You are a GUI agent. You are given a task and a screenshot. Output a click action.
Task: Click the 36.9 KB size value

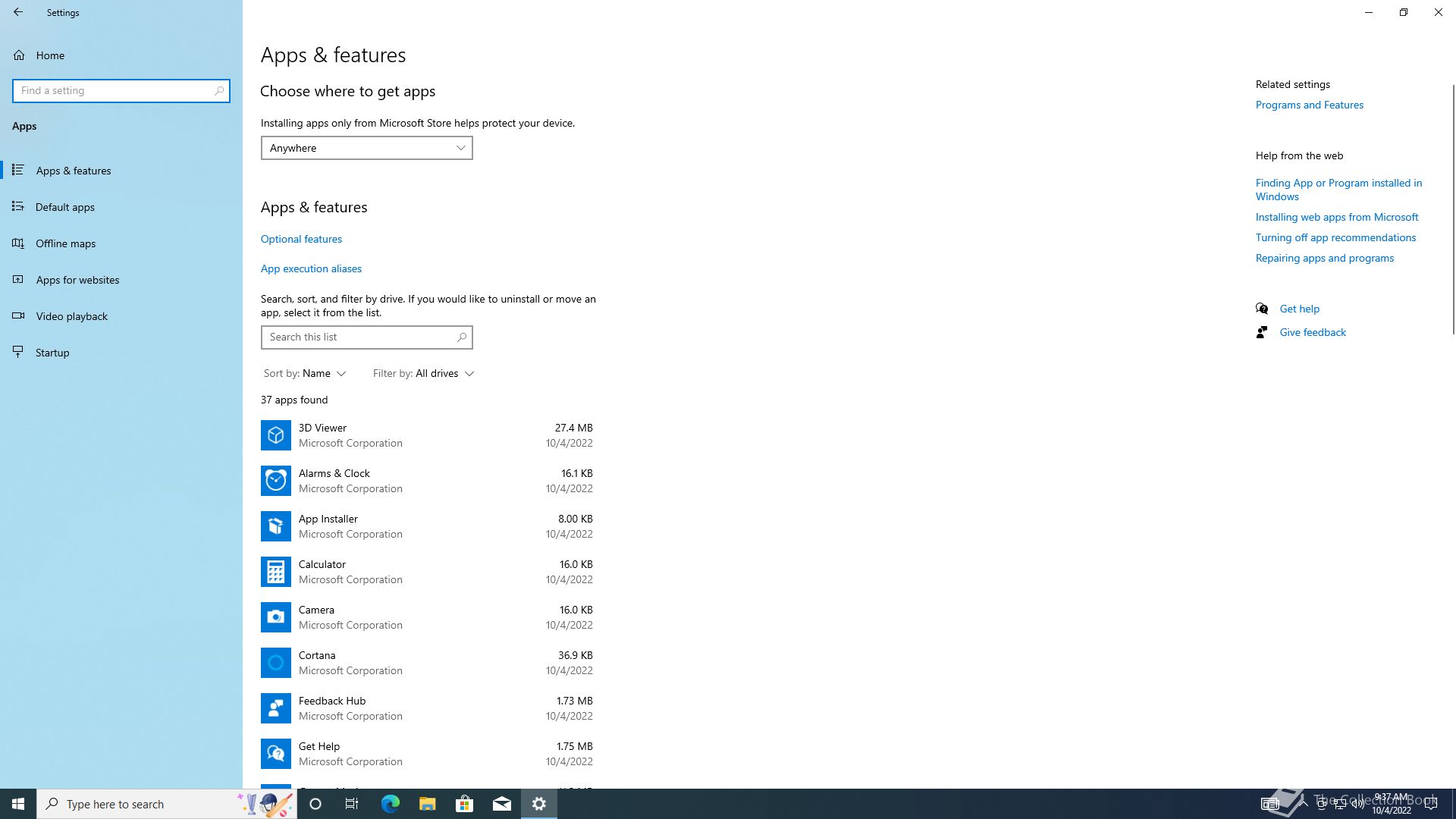[x=575, y=655]
